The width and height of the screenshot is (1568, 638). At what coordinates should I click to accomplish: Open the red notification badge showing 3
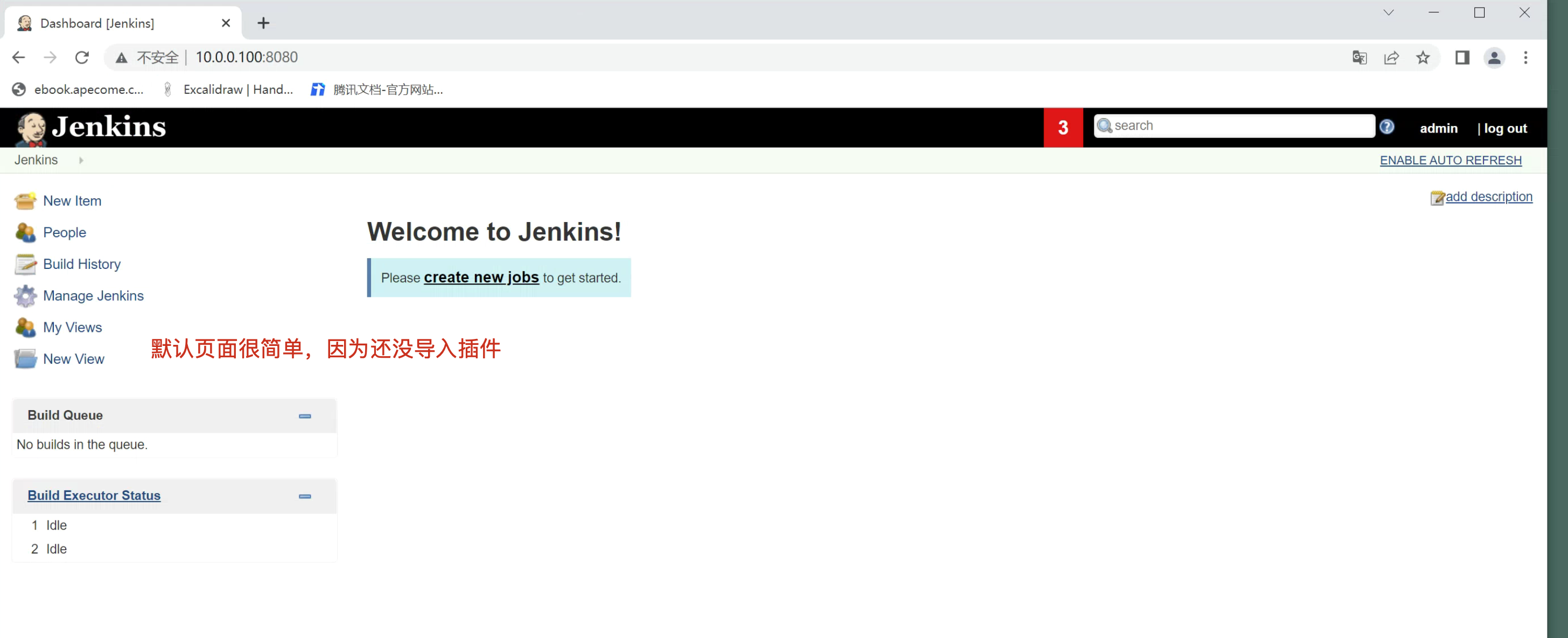tap(1062, 127)
